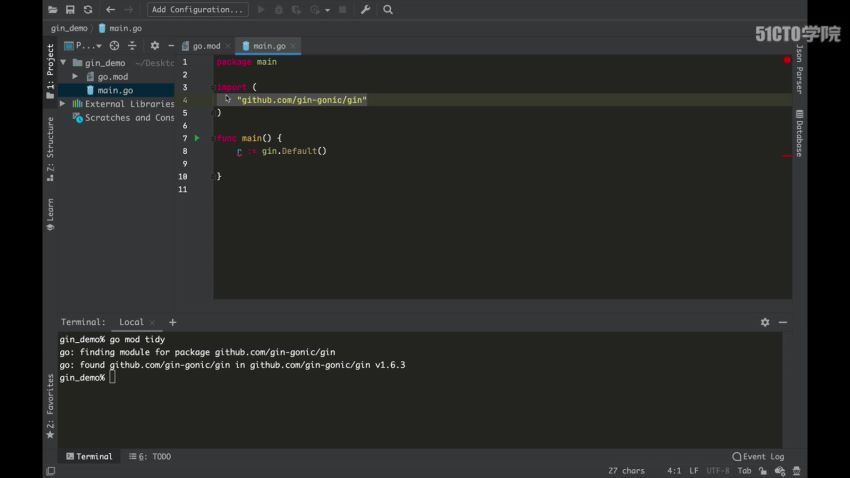
Task: Click the Search Everywhere magnifier icon
Action: (388, 10)
